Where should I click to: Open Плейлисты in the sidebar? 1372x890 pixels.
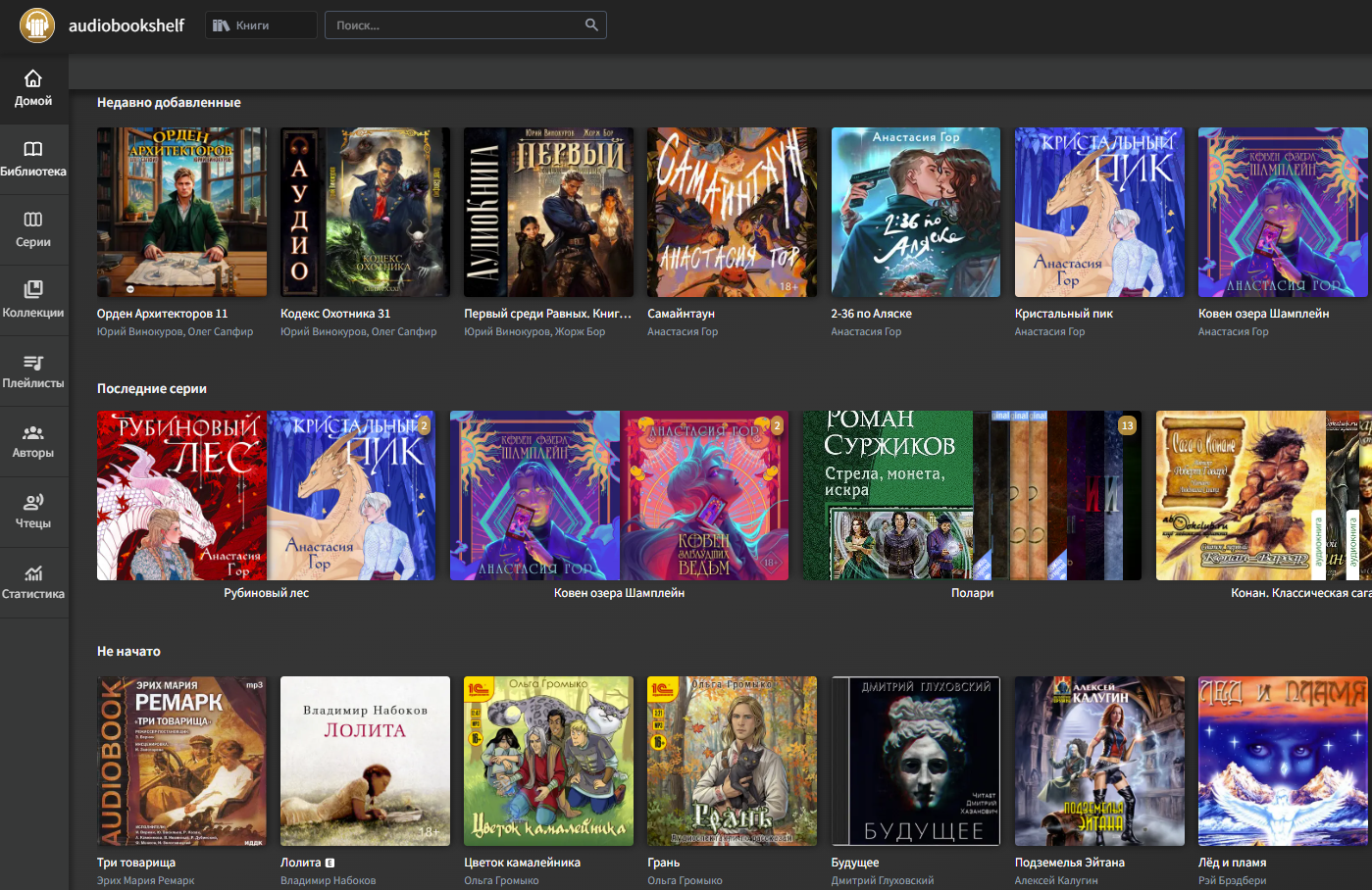33,371
